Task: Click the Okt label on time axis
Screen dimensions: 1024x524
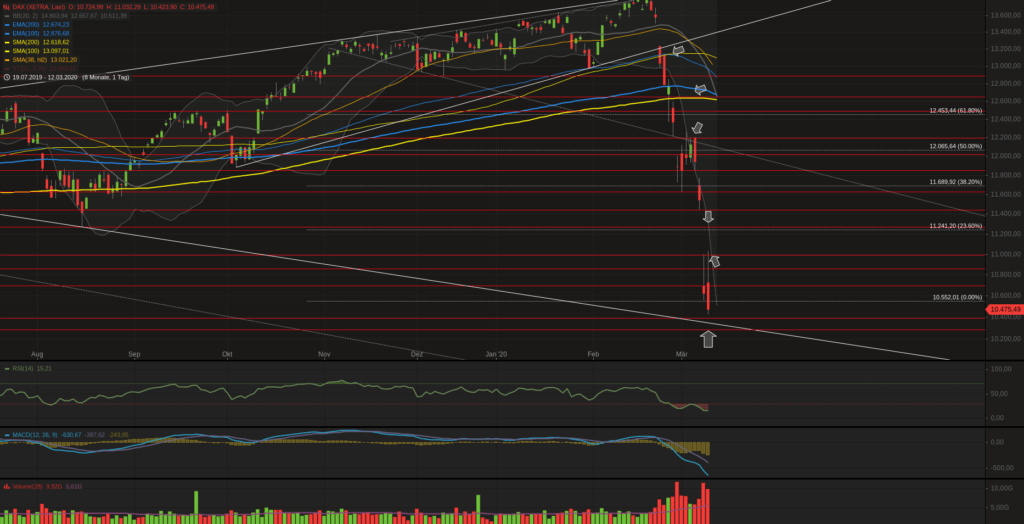Action: click(227, 354)
